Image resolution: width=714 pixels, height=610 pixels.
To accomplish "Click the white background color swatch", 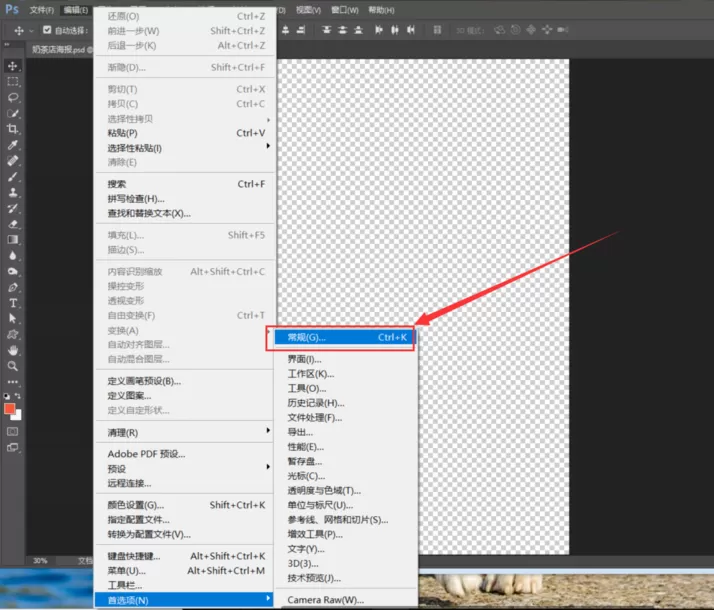I will coord(18,416).
